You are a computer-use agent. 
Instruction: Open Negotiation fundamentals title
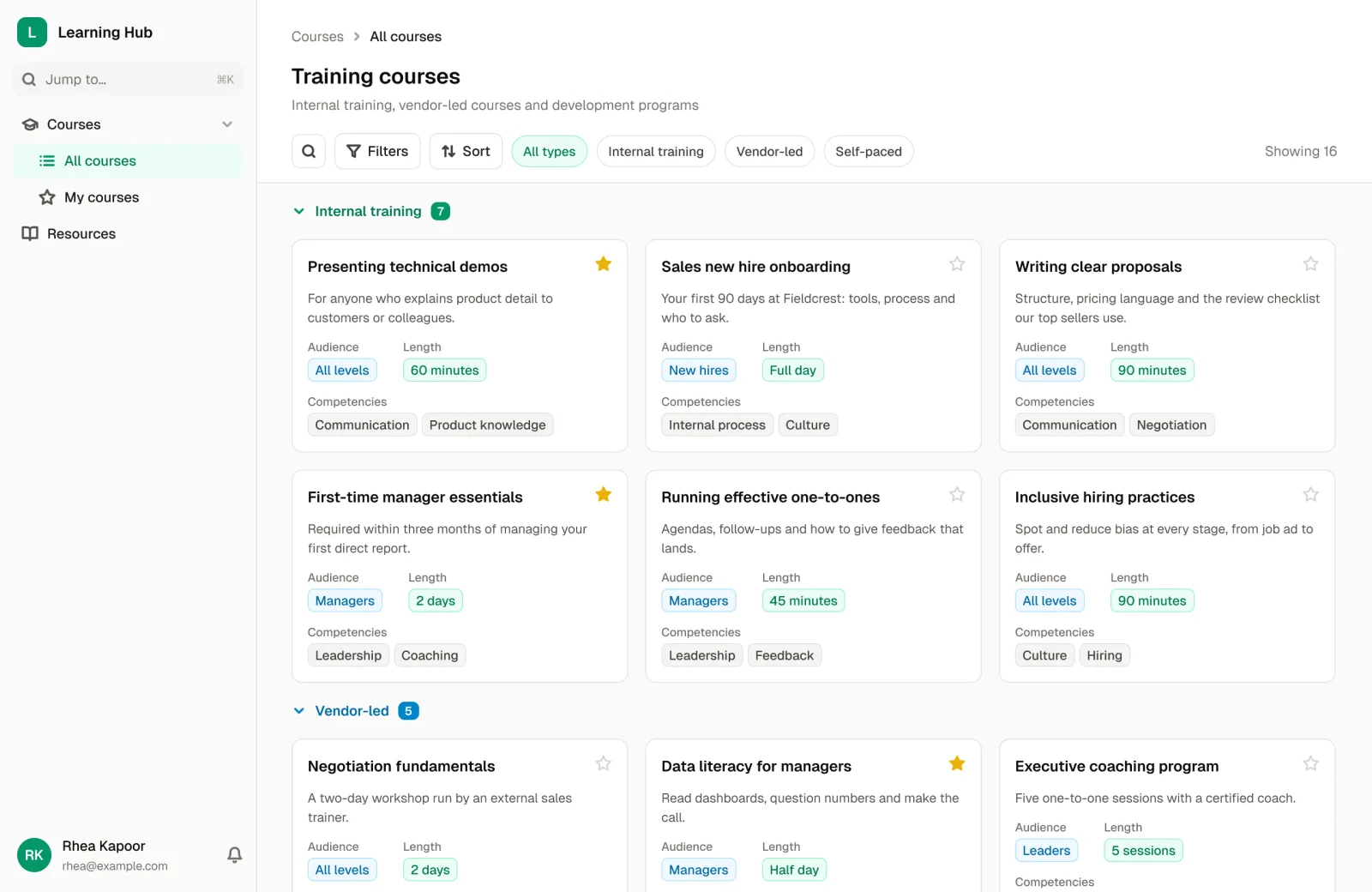pos(401,767)
